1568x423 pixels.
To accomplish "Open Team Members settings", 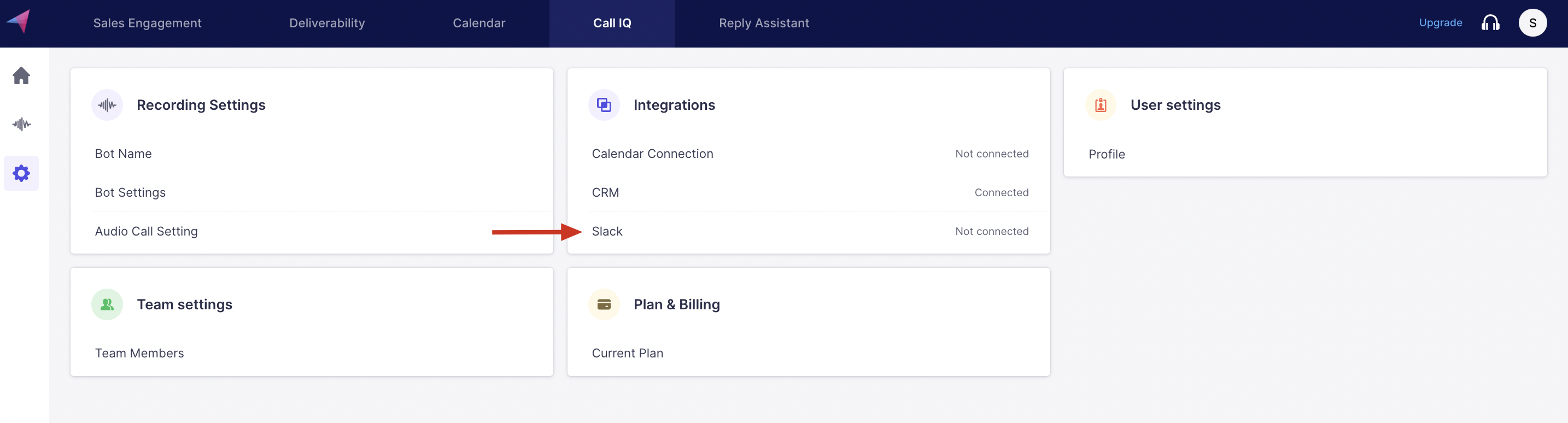I will (x=139, y=353).
